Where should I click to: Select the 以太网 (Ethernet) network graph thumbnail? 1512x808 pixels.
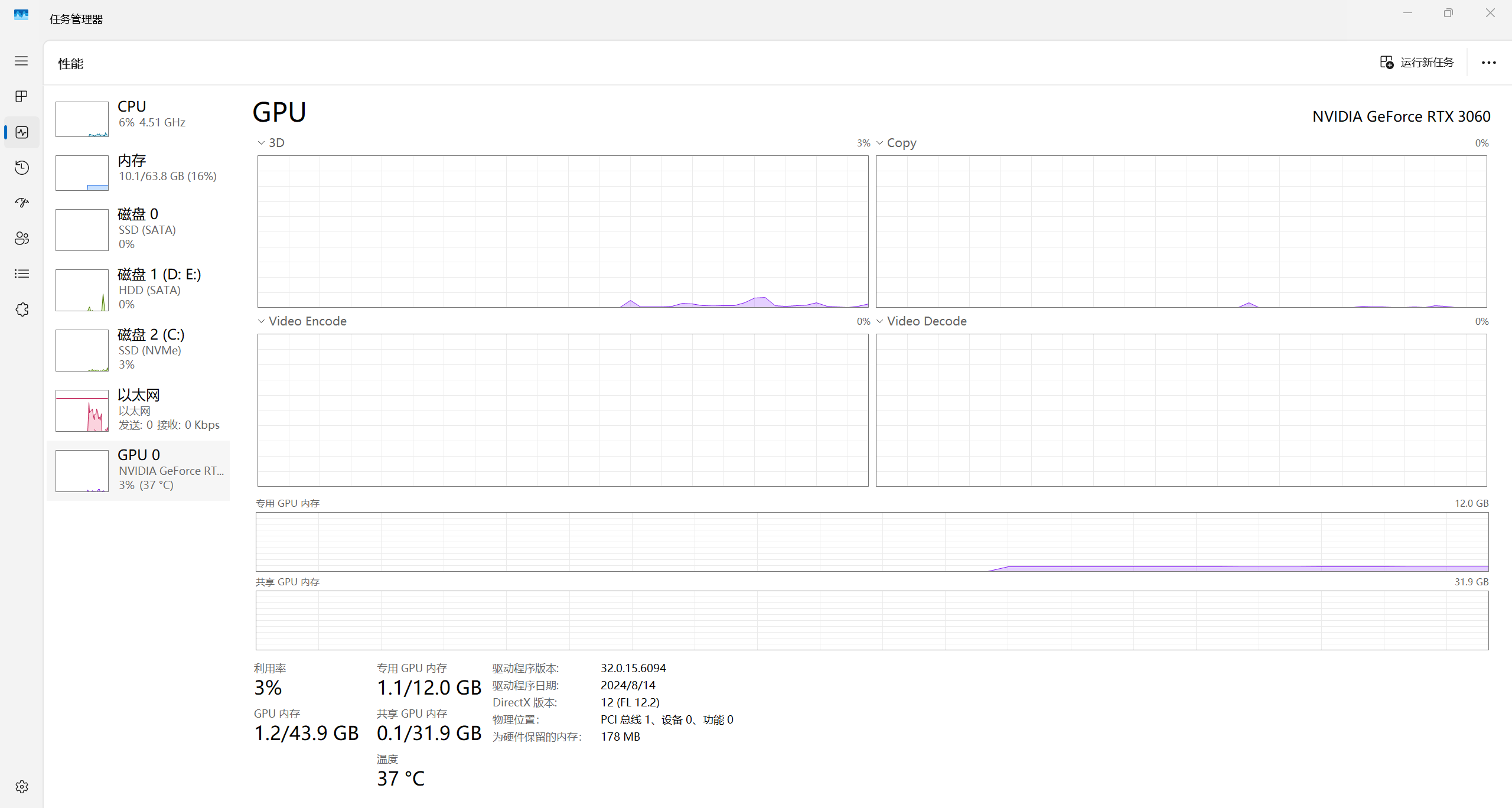pyautogui.click(x=82, y=411)
